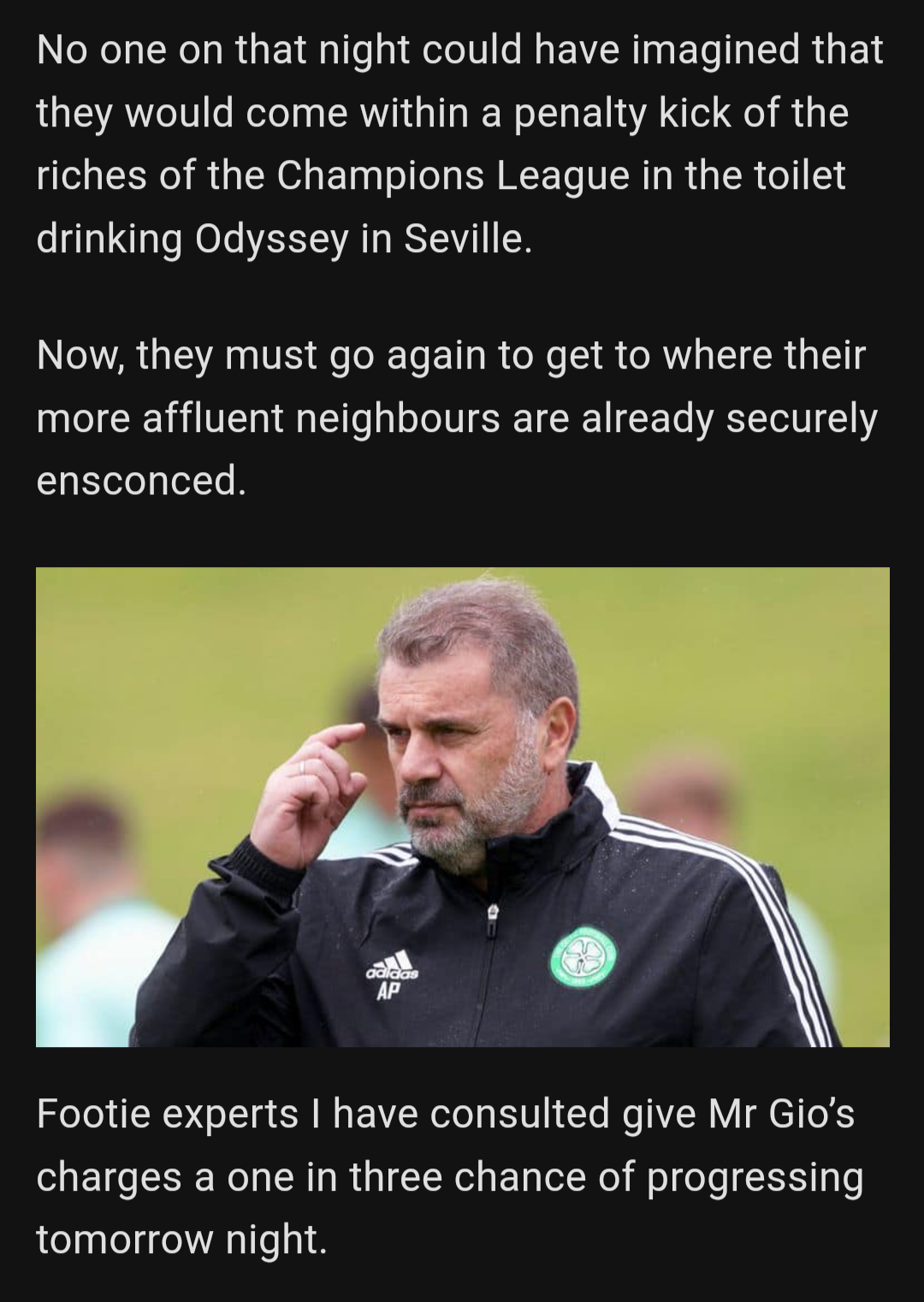Viewport: 924px width, 1302px height.
Task: Click the paragraph starting 'No one on that night'
Action: [x=459, y=145]
